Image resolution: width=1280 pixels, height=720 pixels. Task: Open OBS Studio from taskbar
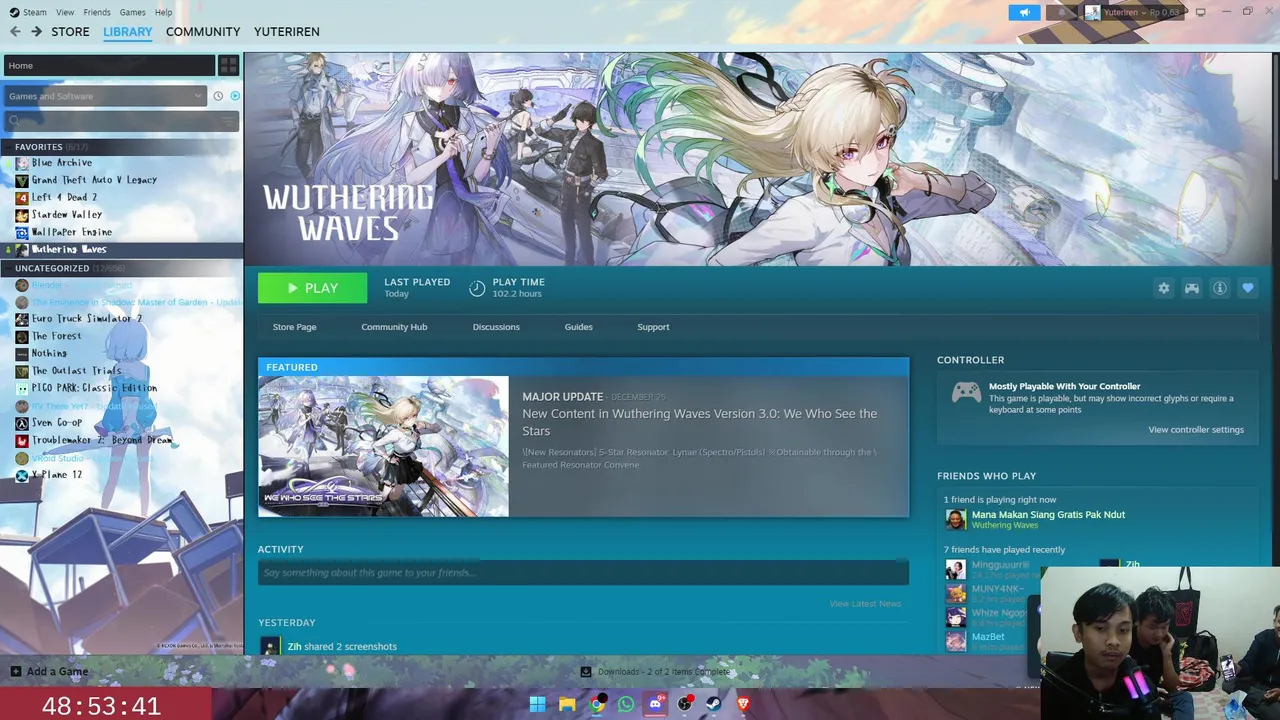coord(685,704)
